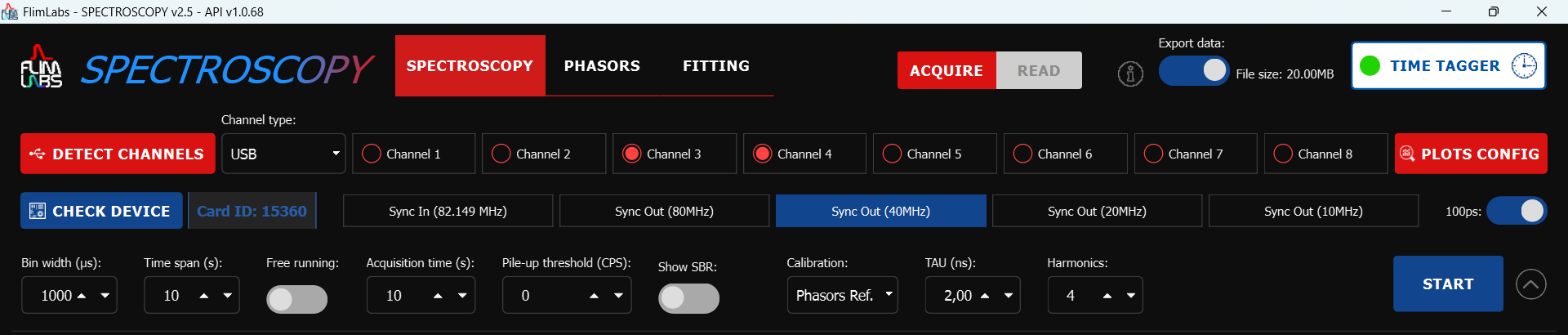Viewport: 1568px width, 335px height.
Task: Toggle the 100ps switch
Action: tap(1517, 211)
